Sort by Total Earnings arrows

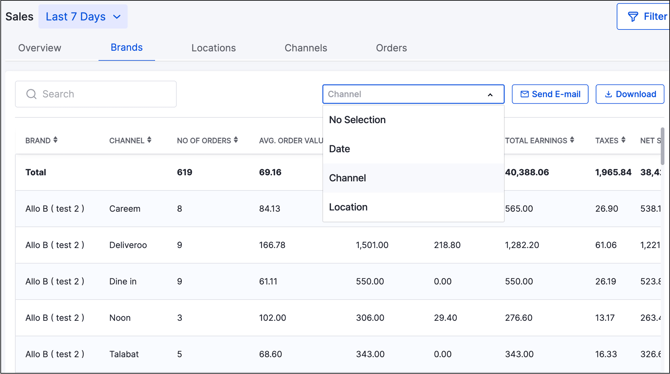[x=572, y=140]
